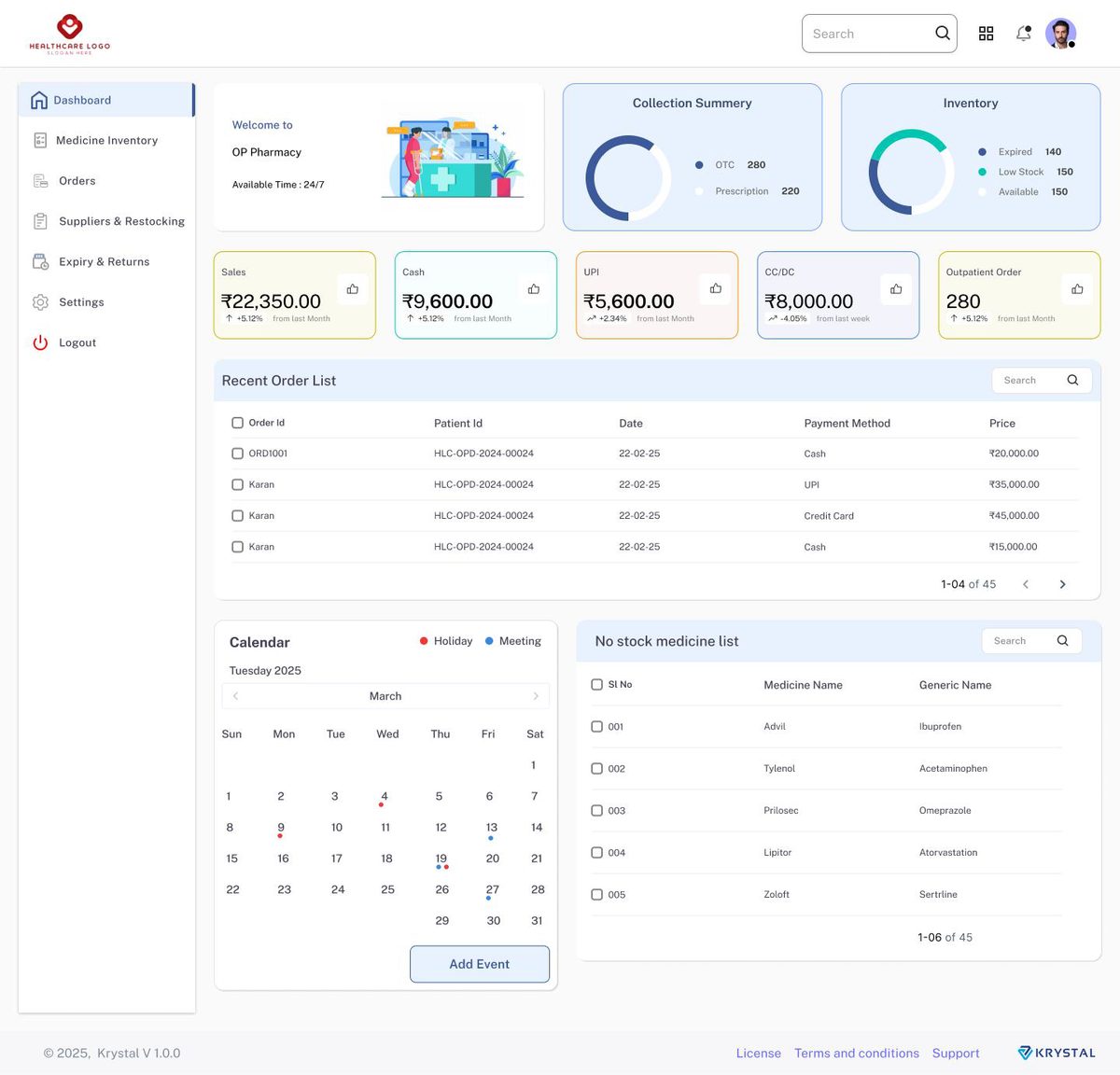Go to next month after March
The width and height of the screenshot is (1120, 1075).
coord(536,696)
